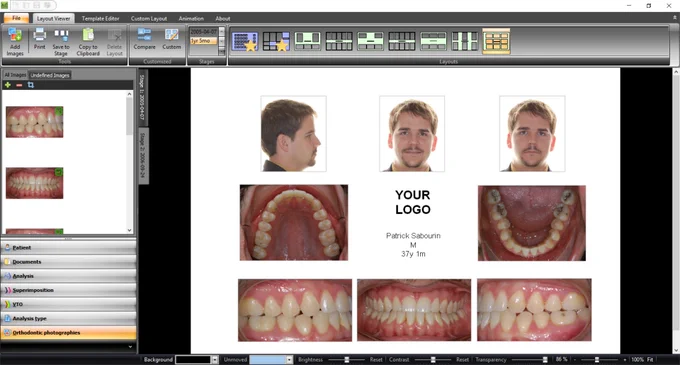Click the upper occlusal photo in layout

pos(294,223)
